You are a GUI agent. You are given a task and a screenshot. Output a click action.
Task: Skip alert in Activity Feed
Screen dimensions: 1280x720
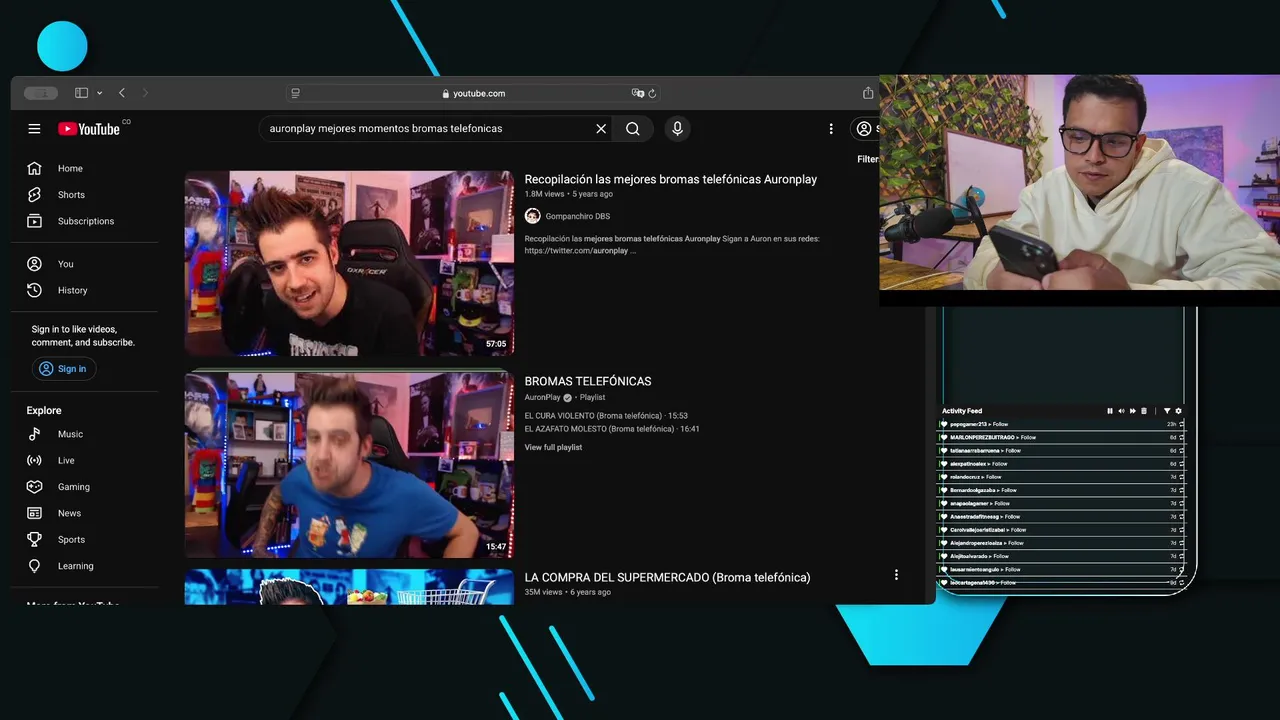pos(1132,411)
